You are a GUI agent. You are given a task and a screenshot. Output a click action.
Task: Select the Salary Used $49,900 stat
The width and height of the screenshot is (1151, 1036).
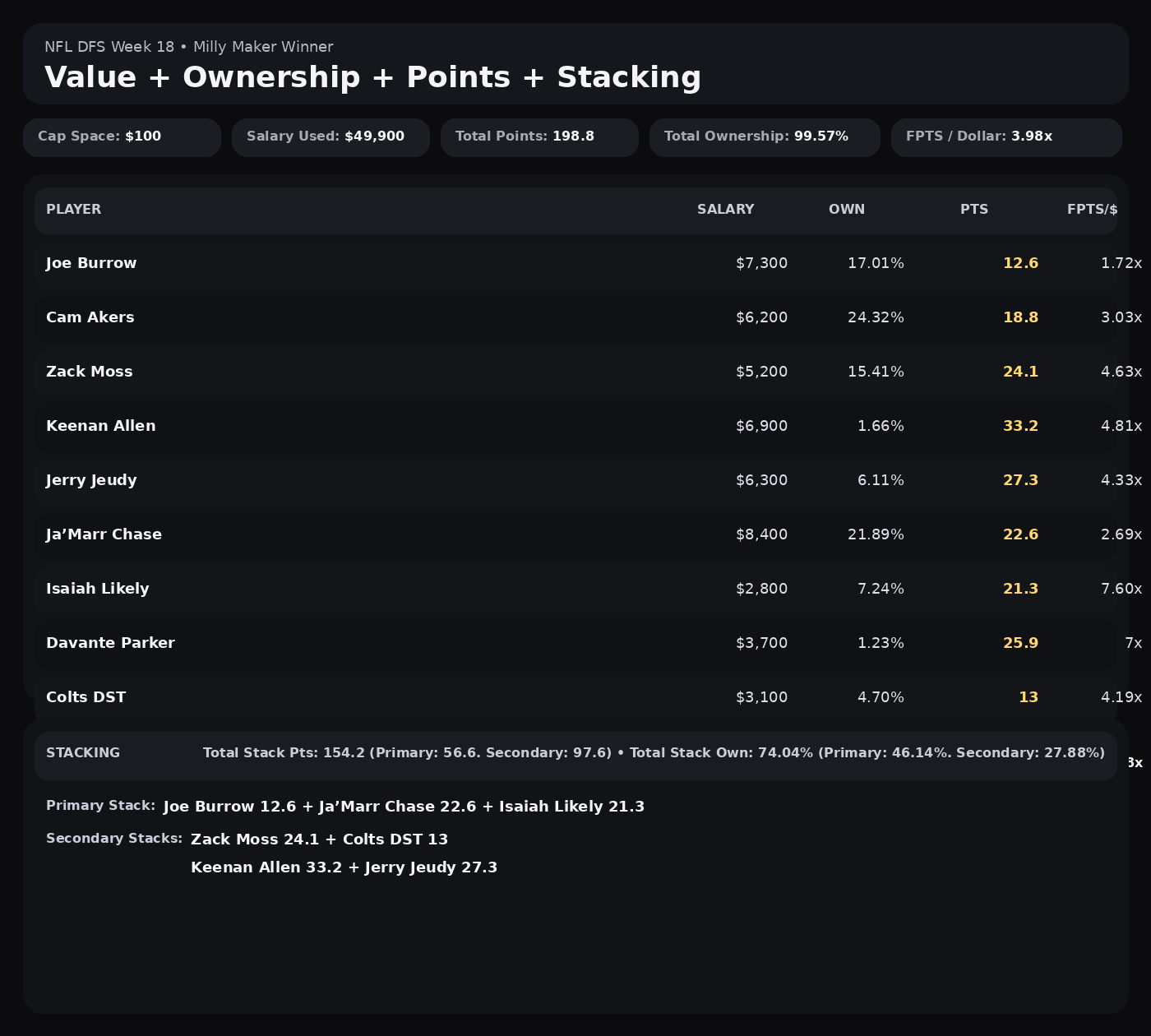331,137
